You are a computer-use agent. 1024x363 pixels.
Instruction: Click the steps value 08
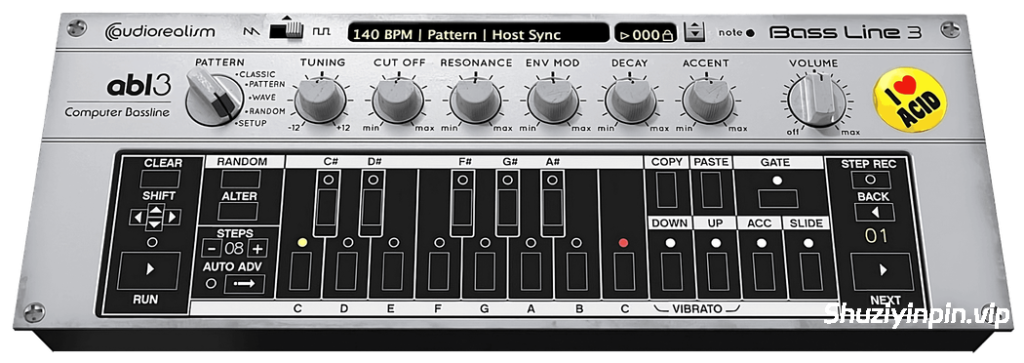coord(234,248)
